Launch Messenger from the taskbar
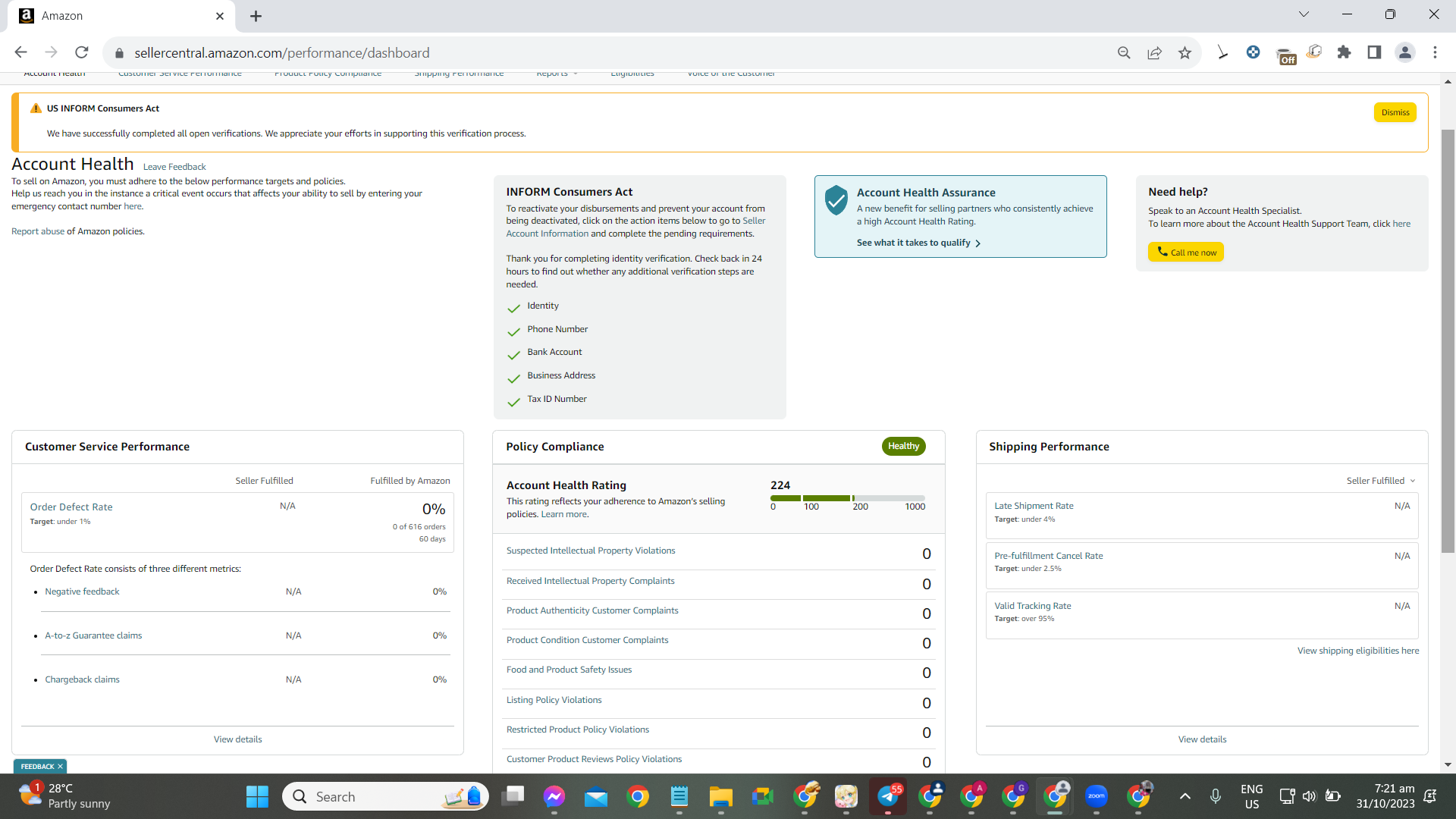Image resolution: width=1456 pixels, height=819 pixels. 554,796
